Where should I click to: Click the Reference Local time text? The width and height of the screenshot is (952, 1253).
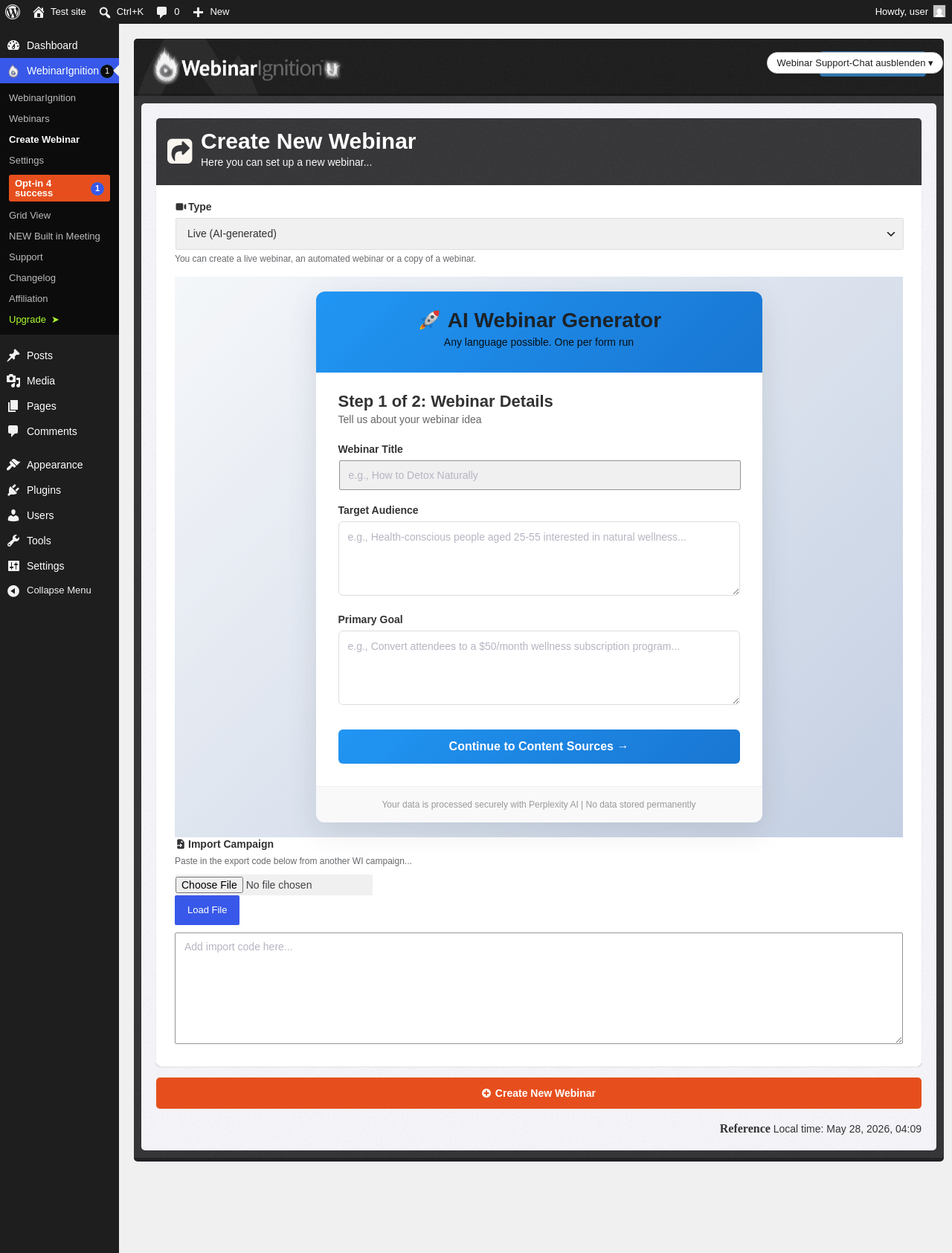click(x=820, y=1129)
